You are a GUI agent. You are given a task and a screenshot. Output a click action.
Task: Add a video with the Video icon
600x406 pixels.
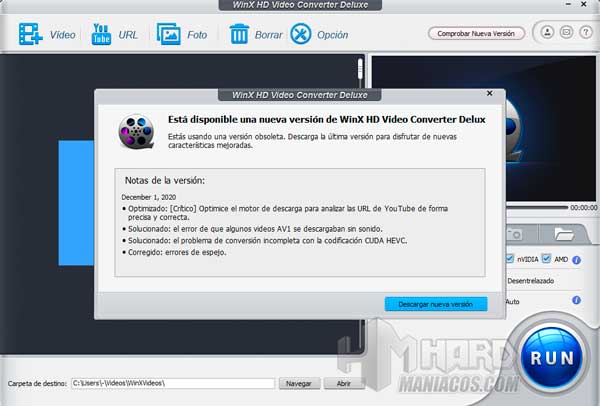pos(31,34)
